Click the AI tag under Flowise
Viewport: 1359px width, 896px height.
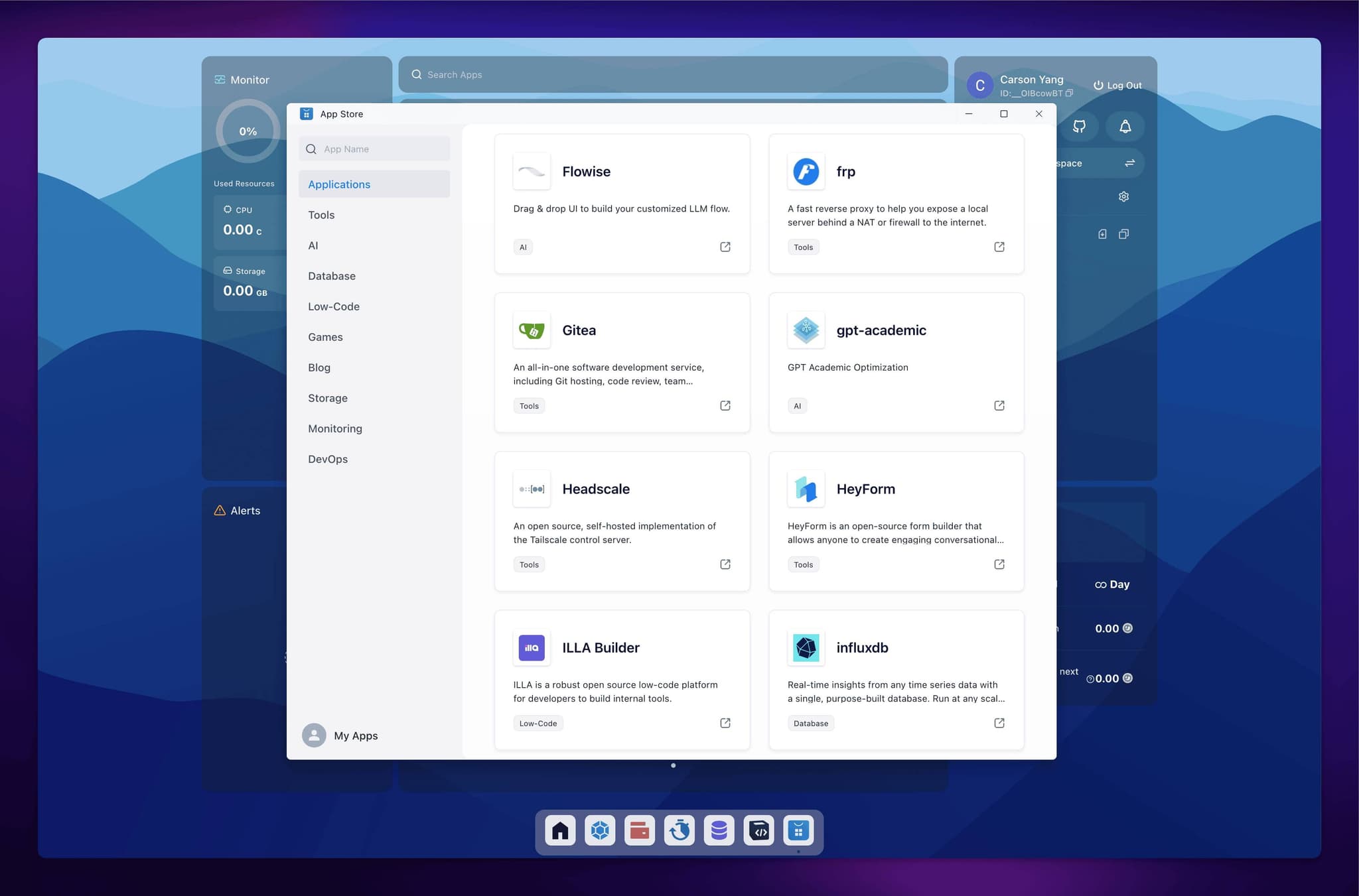(523, 247)
